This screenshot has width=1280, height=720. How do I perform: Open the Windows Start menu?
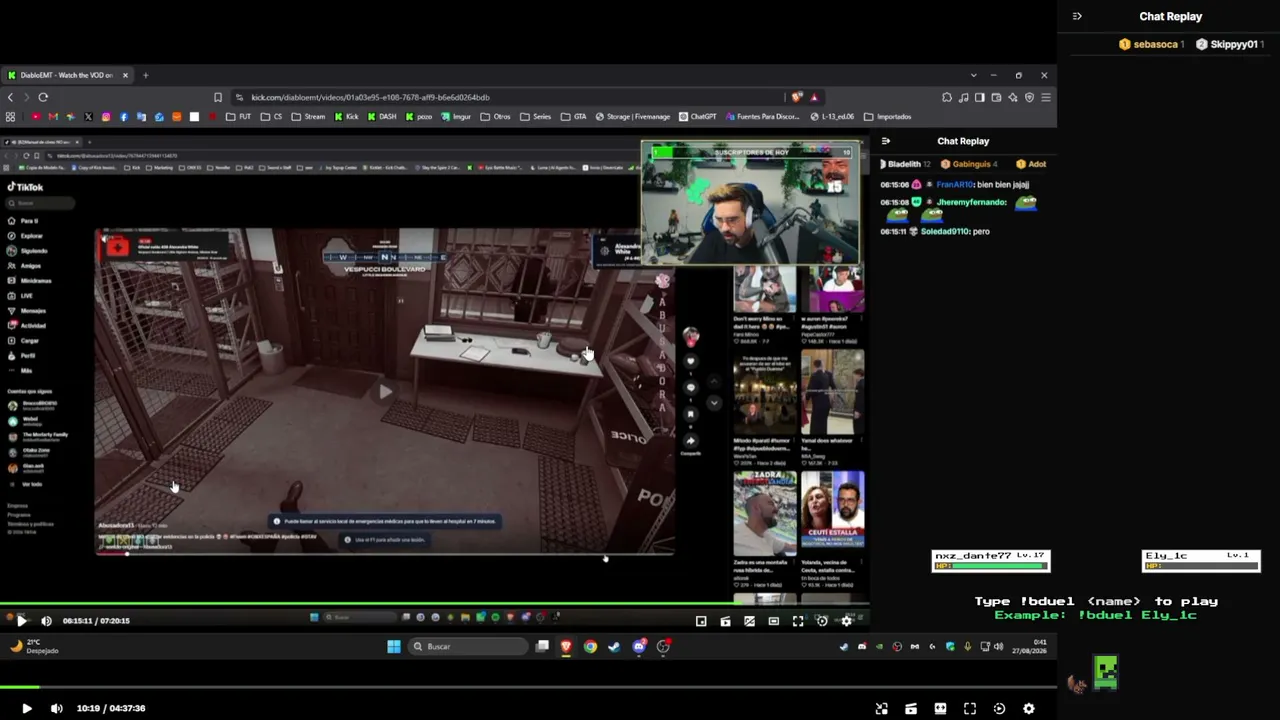[394, 647]
